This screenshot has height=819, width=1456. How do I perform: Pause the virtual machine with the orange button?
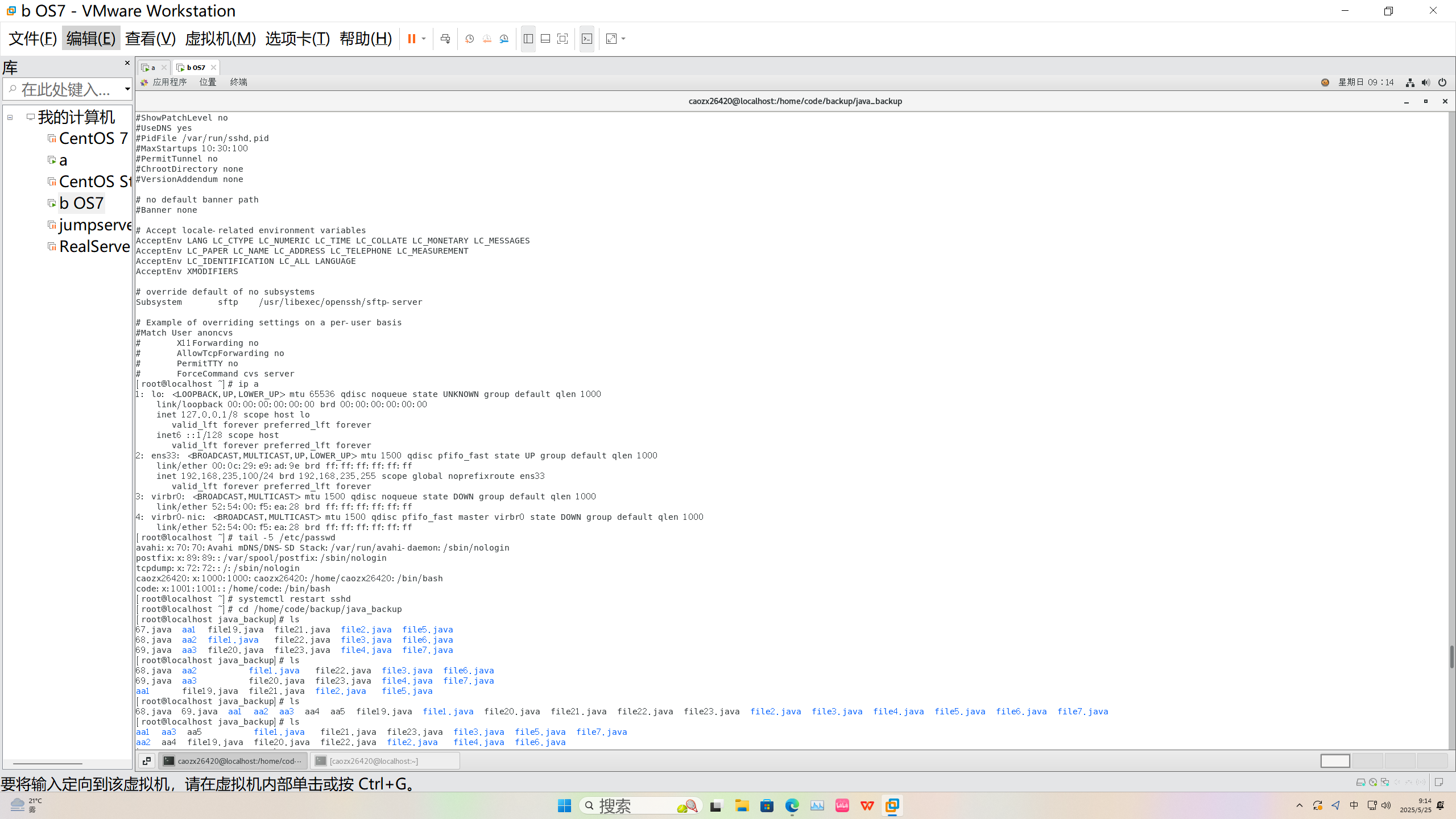(411, 39)
